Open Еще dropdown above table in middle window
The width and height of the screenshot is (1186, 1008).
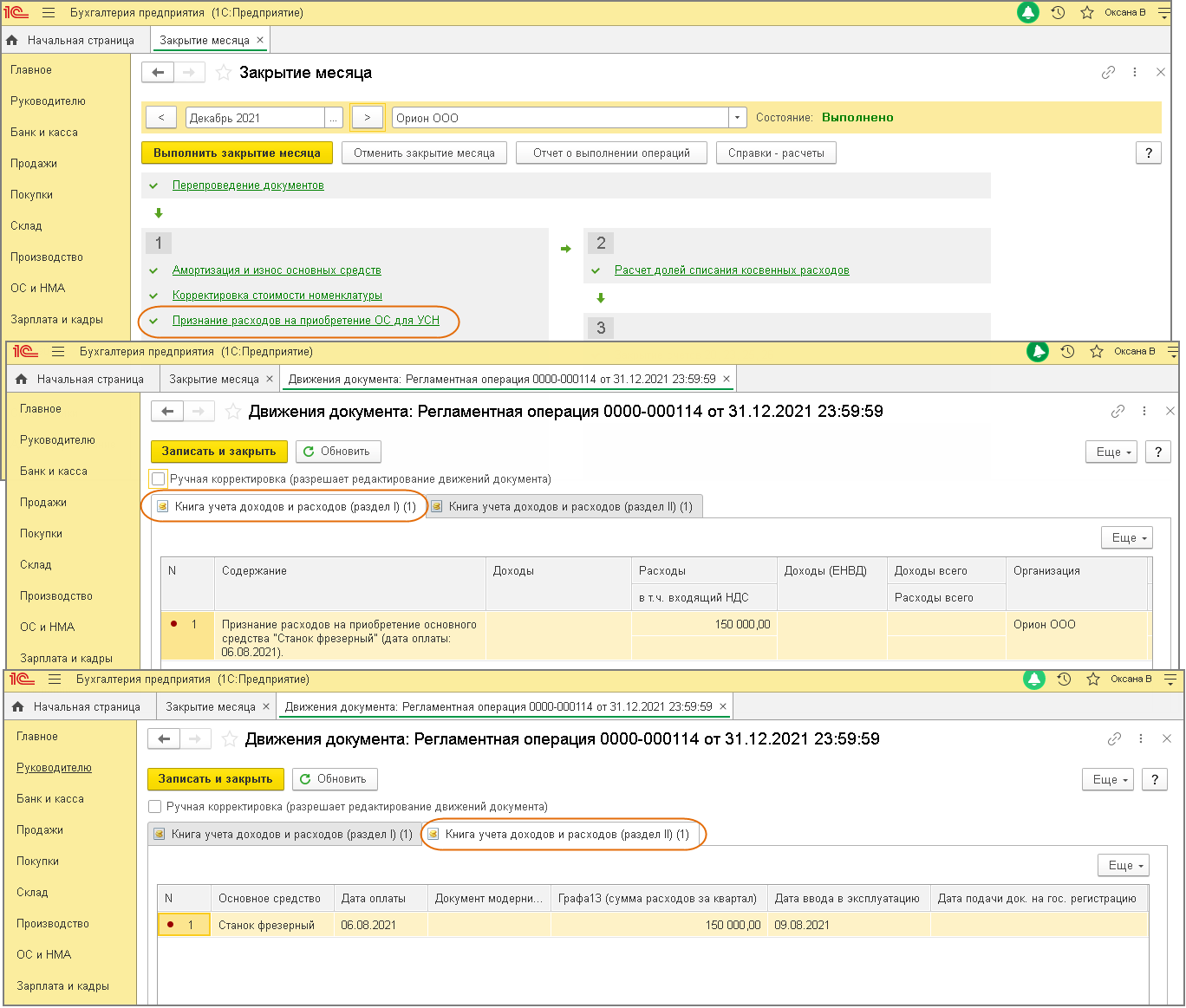point(1127,537)
